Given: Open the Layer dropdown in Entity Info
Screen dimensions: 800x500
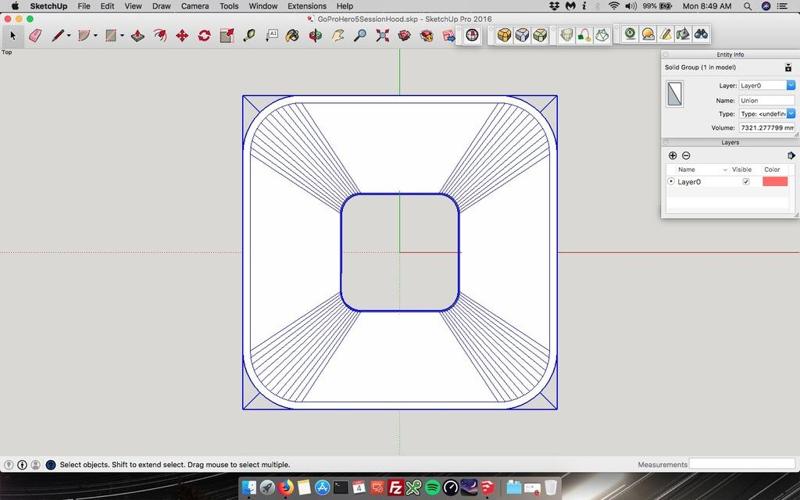Looking at the screenshot, I should pyautogui.click(x=790, y=86).
